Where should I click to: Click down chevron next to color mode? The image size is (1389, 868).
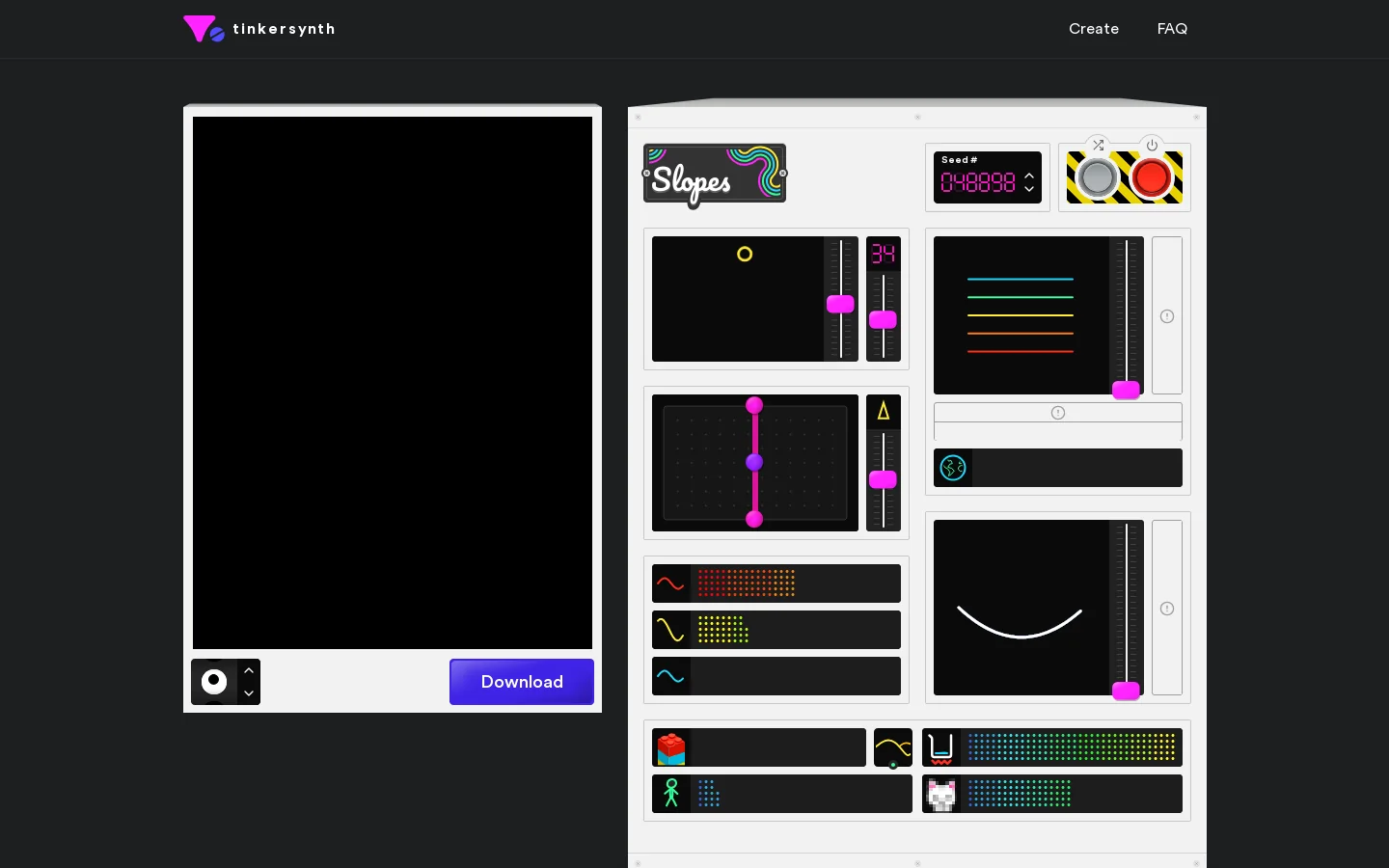(249, 693)
